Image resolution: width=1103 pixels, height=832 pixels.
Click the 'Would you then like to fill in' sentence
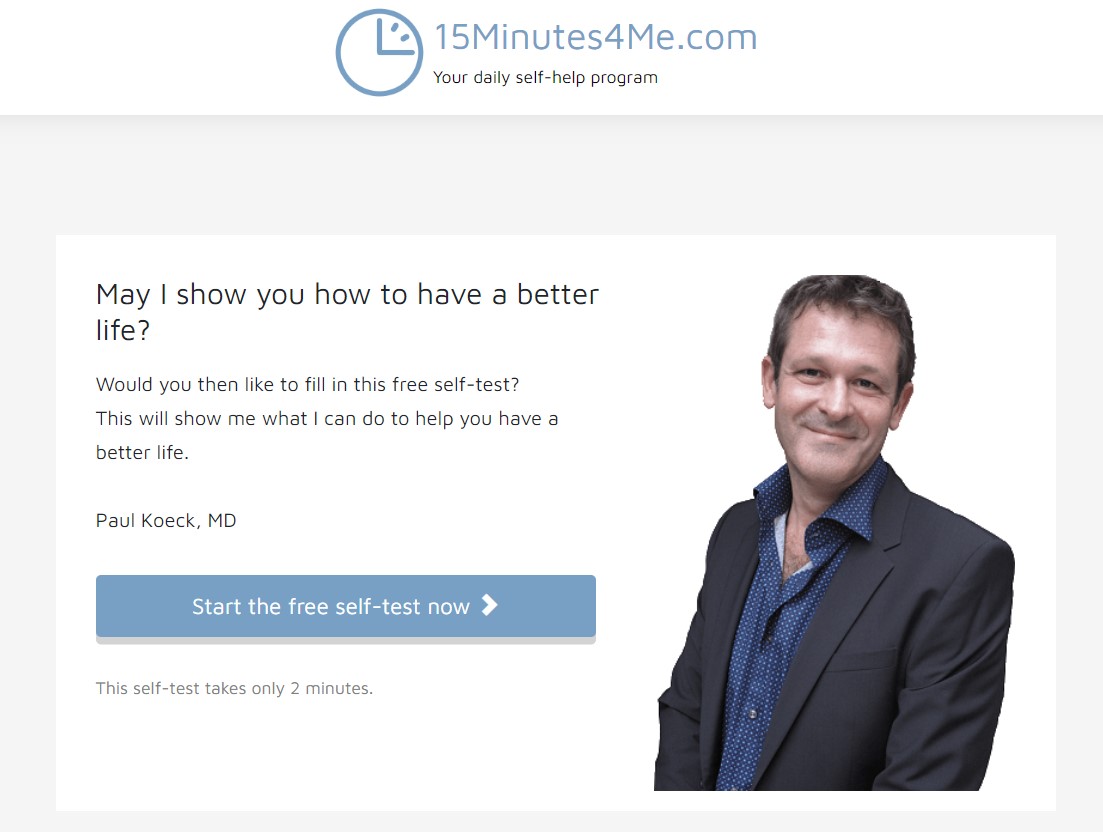(x=307, y=385)
